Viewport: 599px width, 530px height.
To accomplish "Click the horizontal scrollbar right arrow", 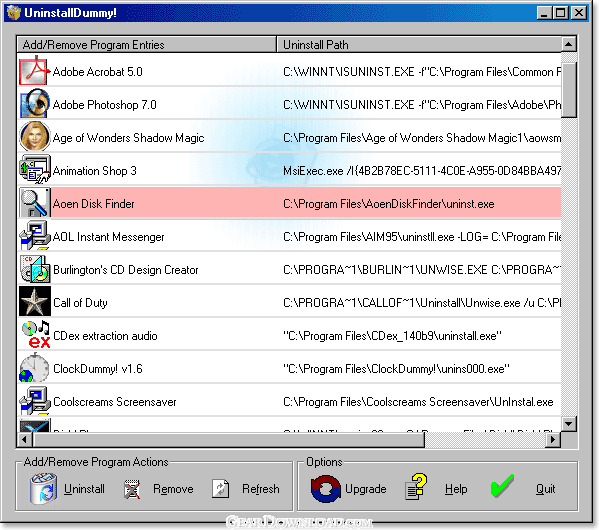I will (553, 439).
